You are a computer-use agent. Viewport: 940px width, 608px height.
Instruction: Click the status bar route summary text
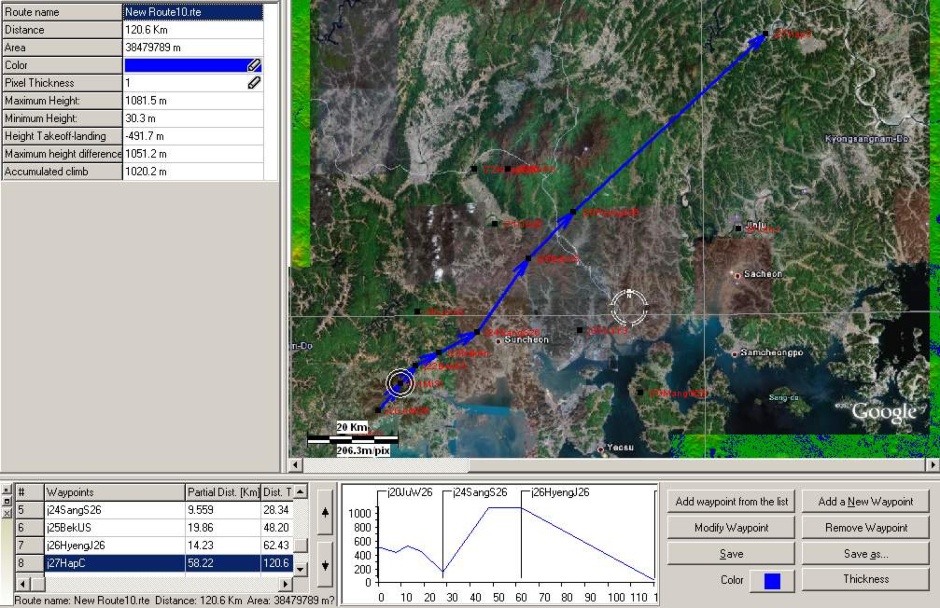point(174,600)
